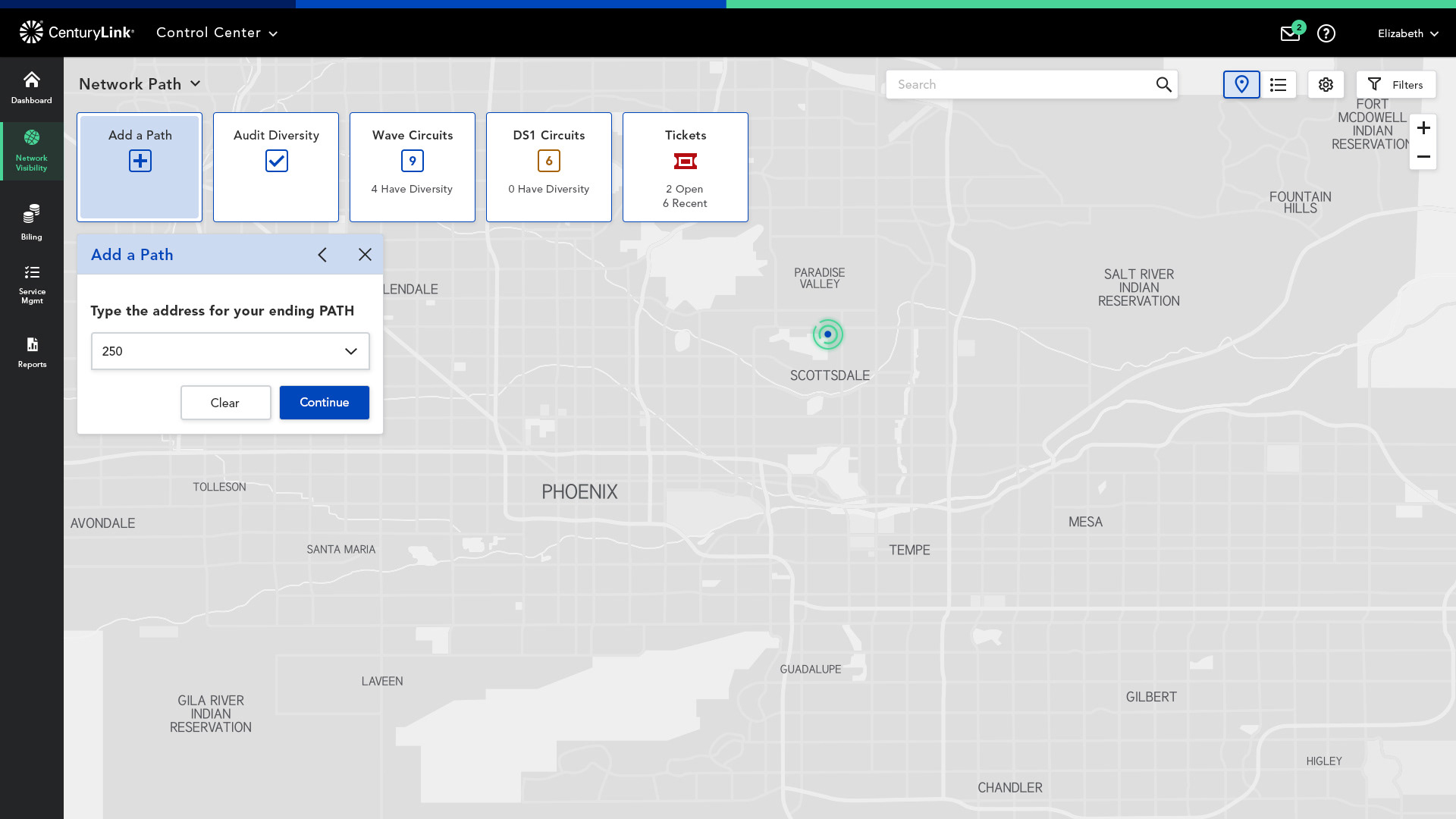Click the Continue button
The image size is (1456, 819).
tap(325, 403)
